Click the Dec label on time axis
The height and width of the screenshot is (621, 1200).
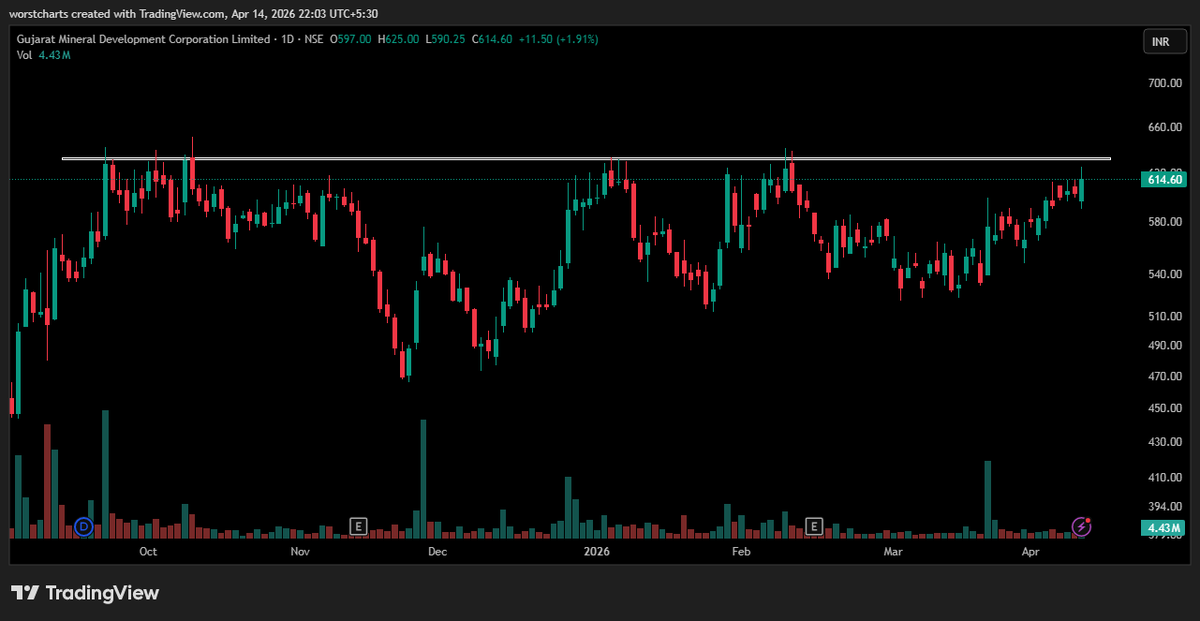point(436,551)
